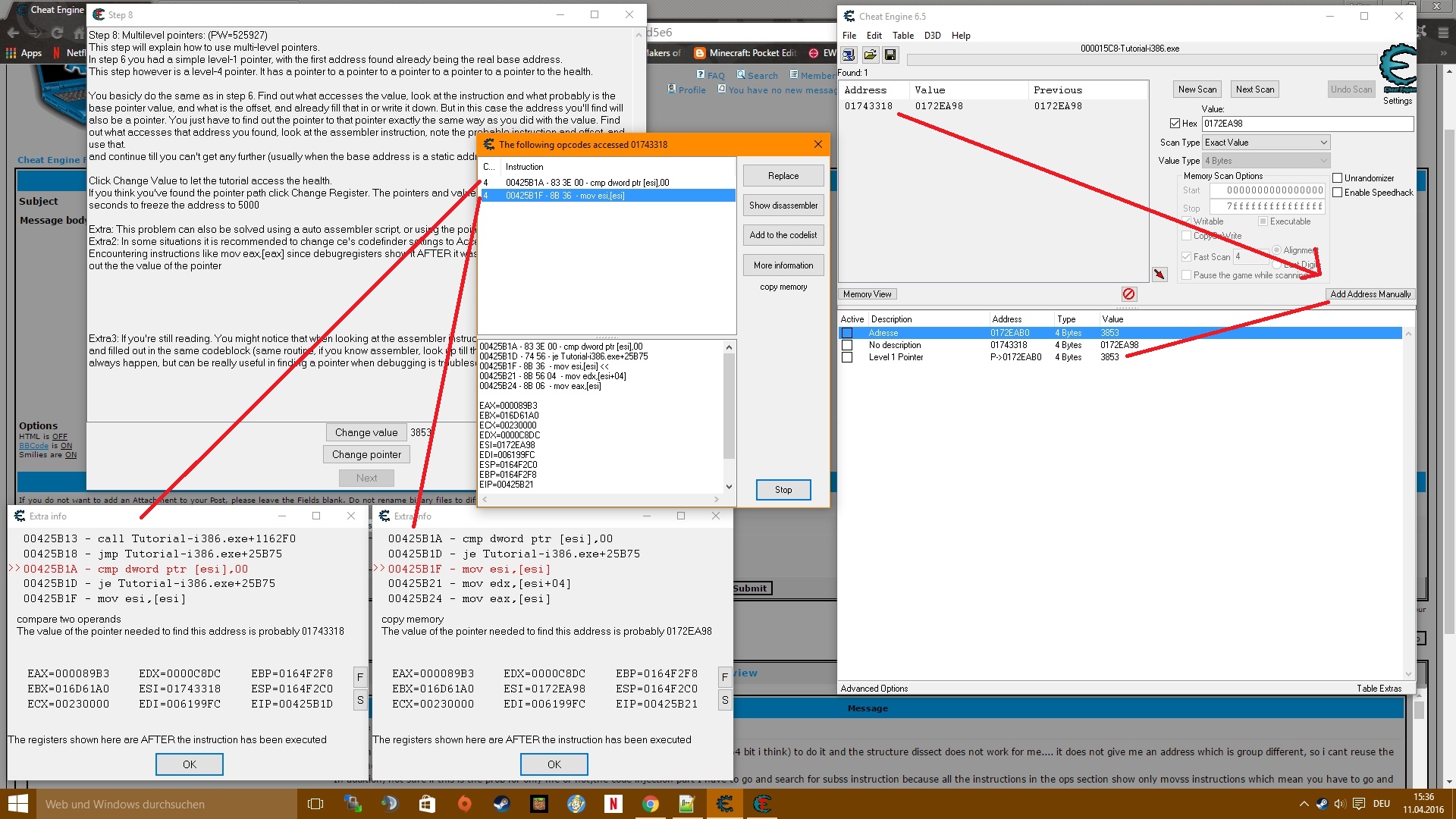Toggle the Hex checkbox

(x=1175, y=124)
